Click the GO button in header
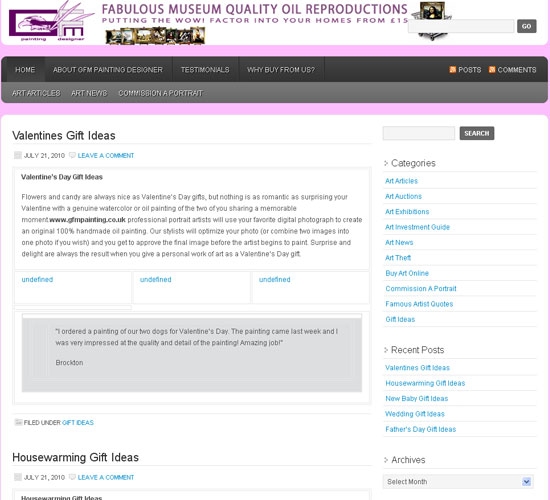Viewport: 550px width, 500px height. tap(526, 26)
